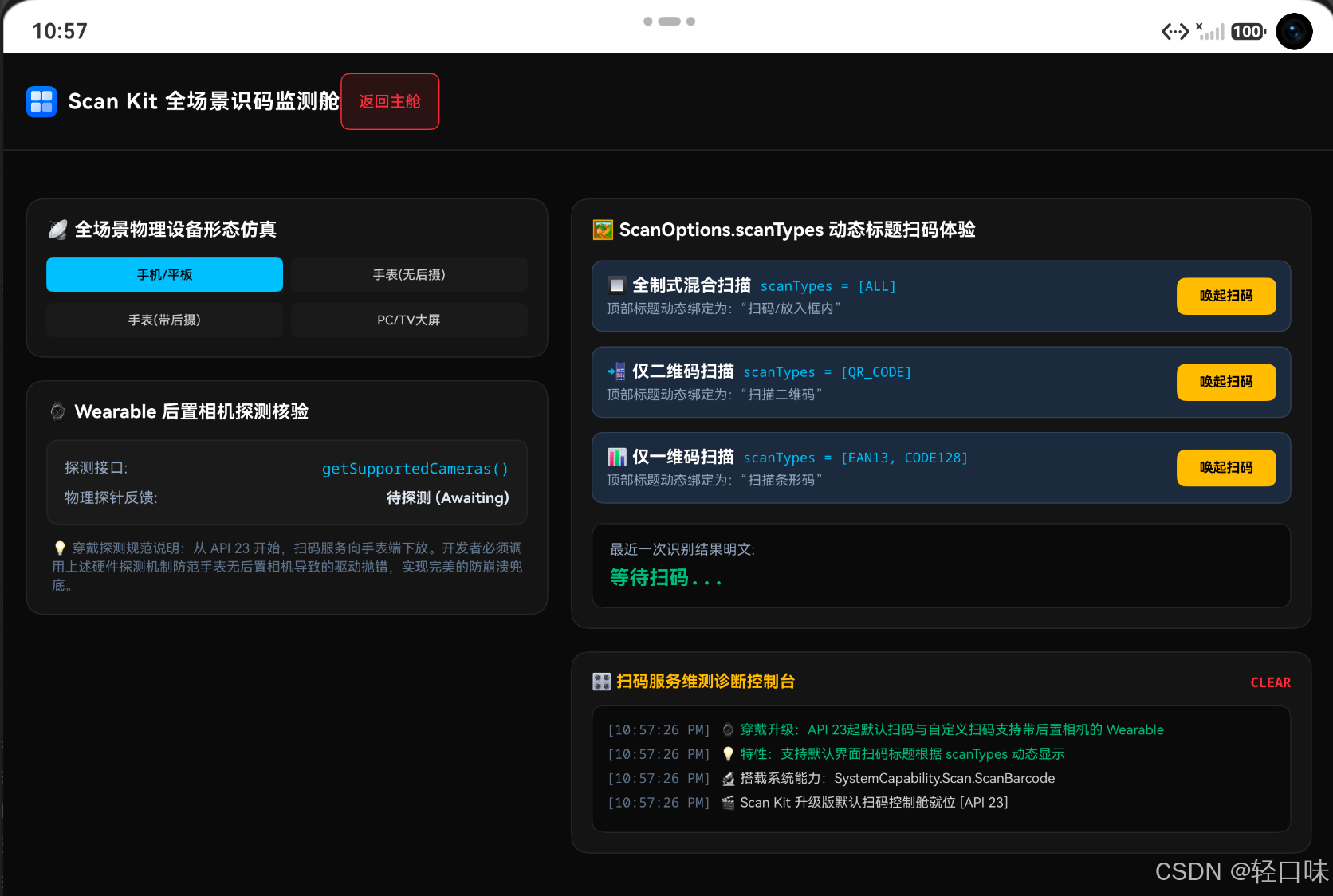Image resolution: width=1333 pixels, height=896 pixels.
Task: Click the square icon beside 全制式混合扫描
Action: 616,285
